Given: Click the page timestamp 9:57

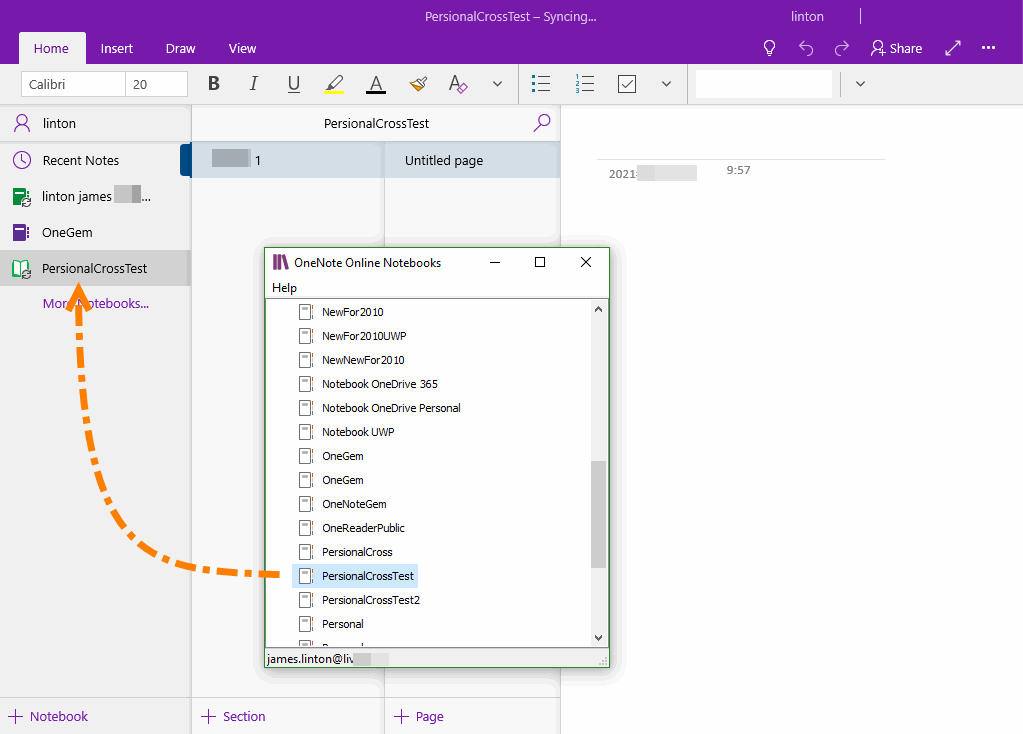Looking at the screenshot, I should click(x=739, y=170).
